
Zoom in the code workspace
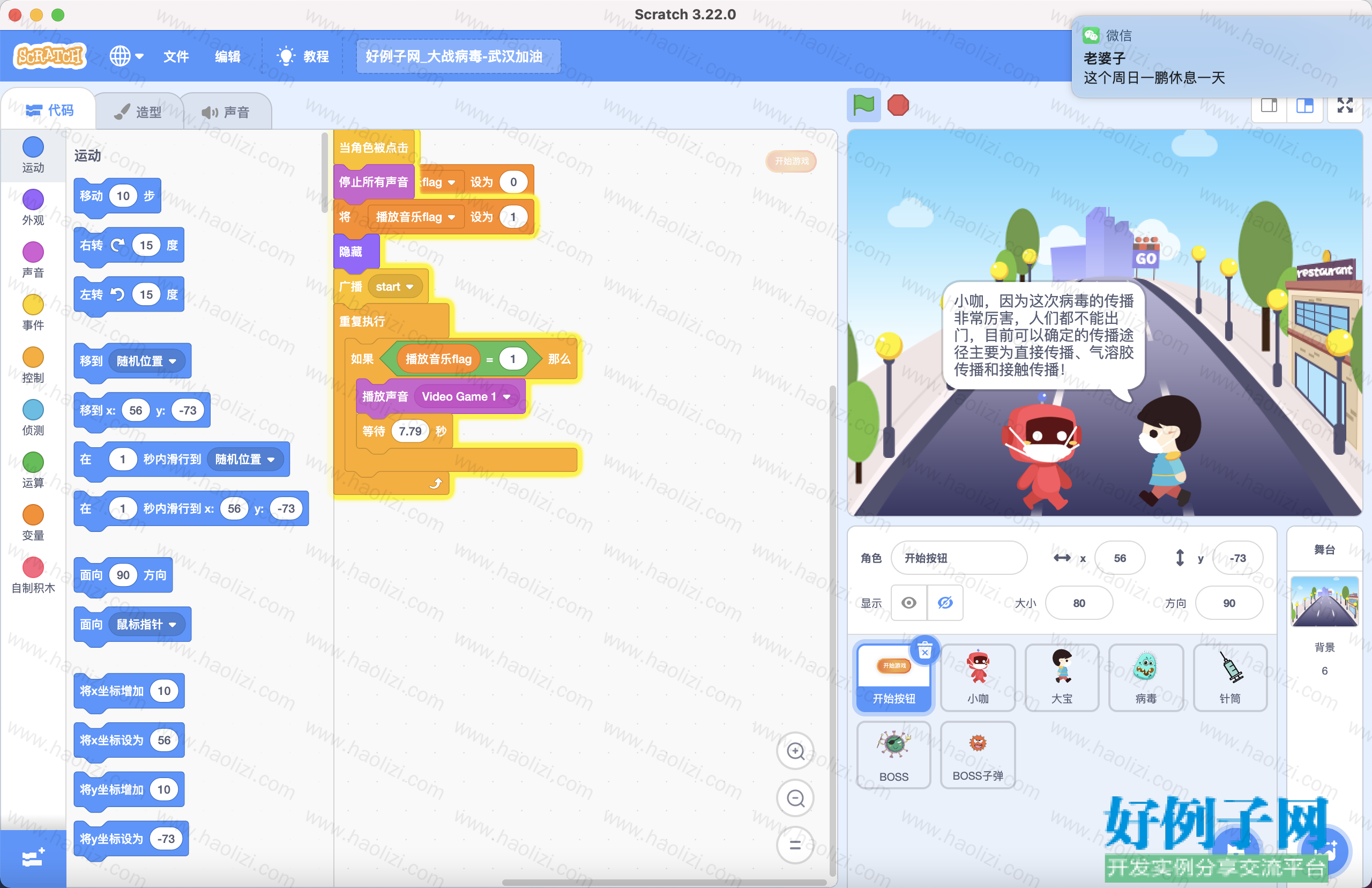tap(795, 751)
